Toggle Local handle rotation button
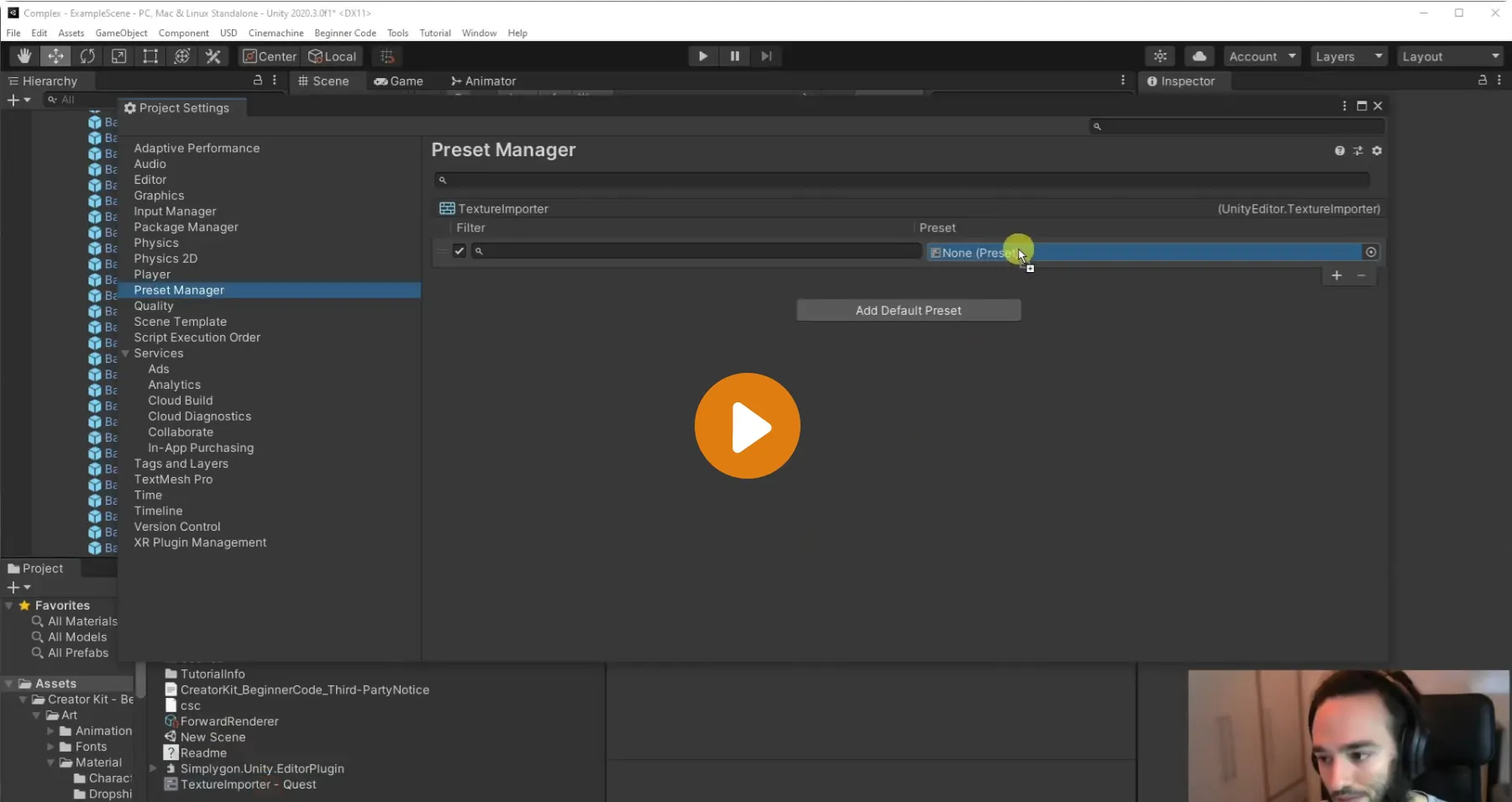The image size is (1512, 802). tap(333, 56)
